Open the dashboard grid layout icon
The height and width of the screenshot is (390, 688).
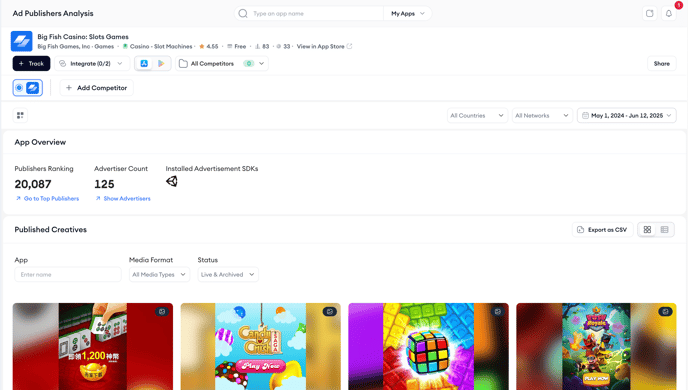(20, 115)
